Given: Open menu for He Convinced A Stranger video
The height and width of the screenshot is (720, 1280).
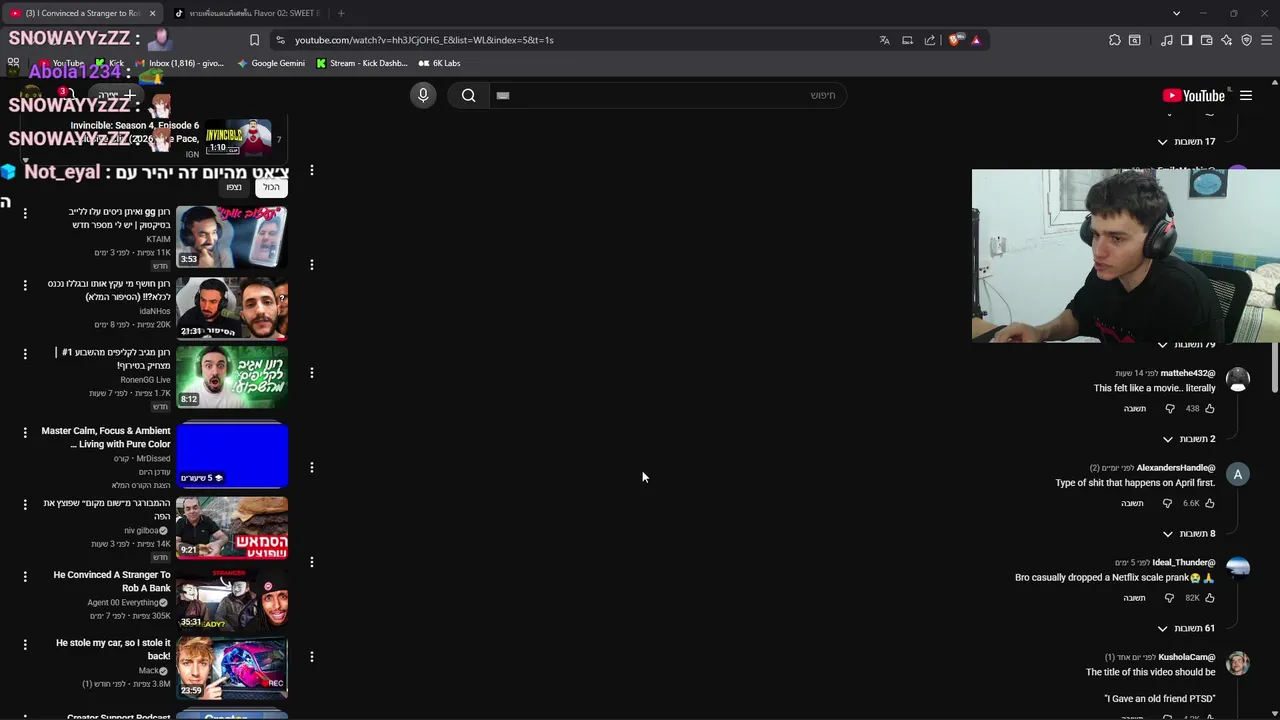Looking at the screenshot, I should [x=25, y=576].
